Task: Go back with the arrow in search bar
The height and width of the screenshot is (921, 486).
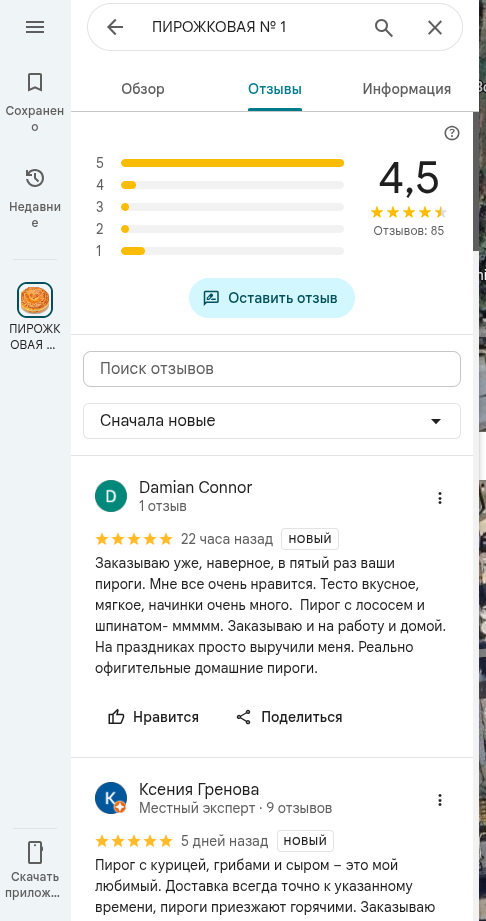Action: coord(115,27)
